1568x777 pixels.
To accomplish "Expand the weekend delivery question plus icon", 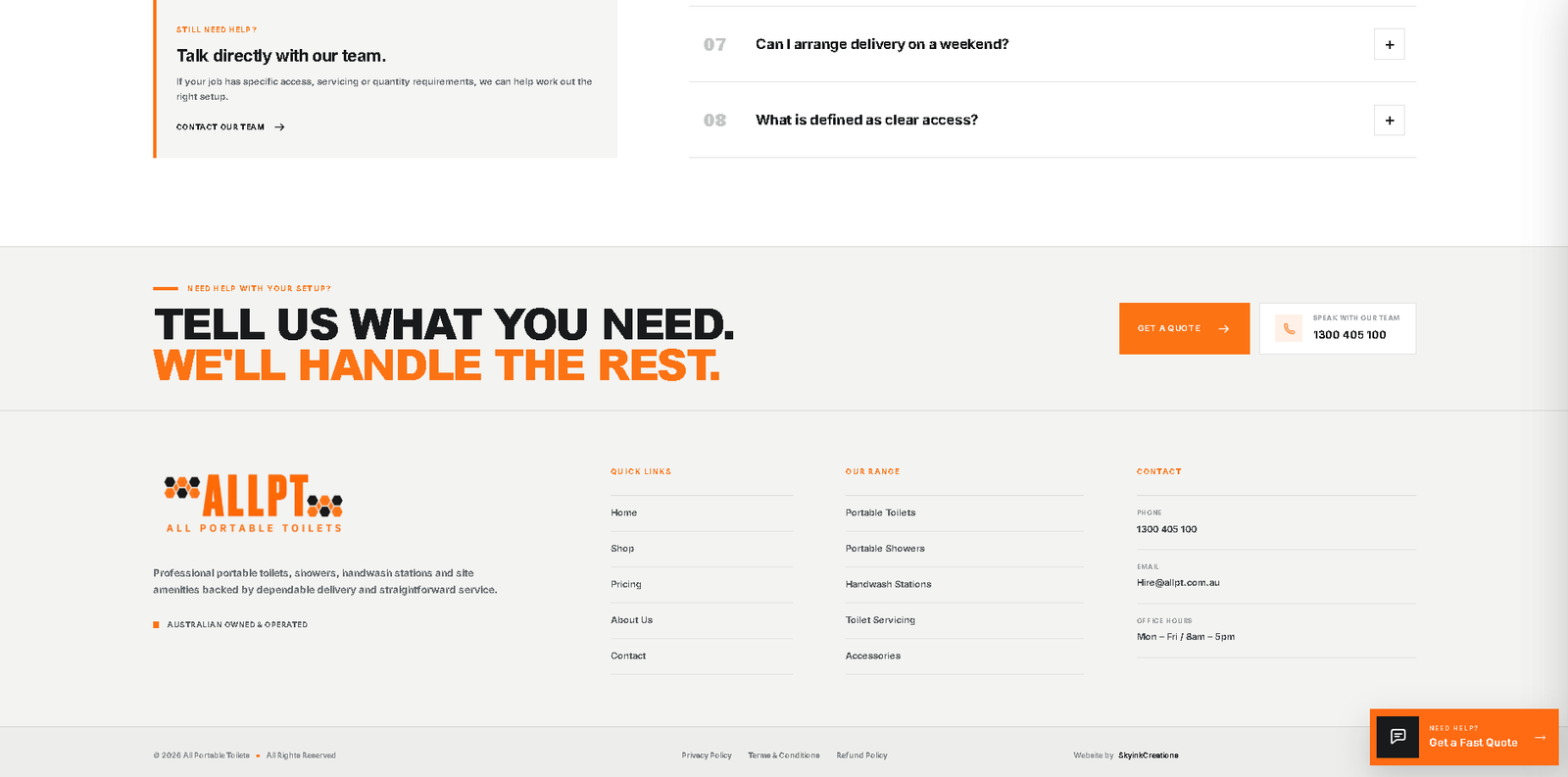I will pyautogui.click(x=1389, y=44).
